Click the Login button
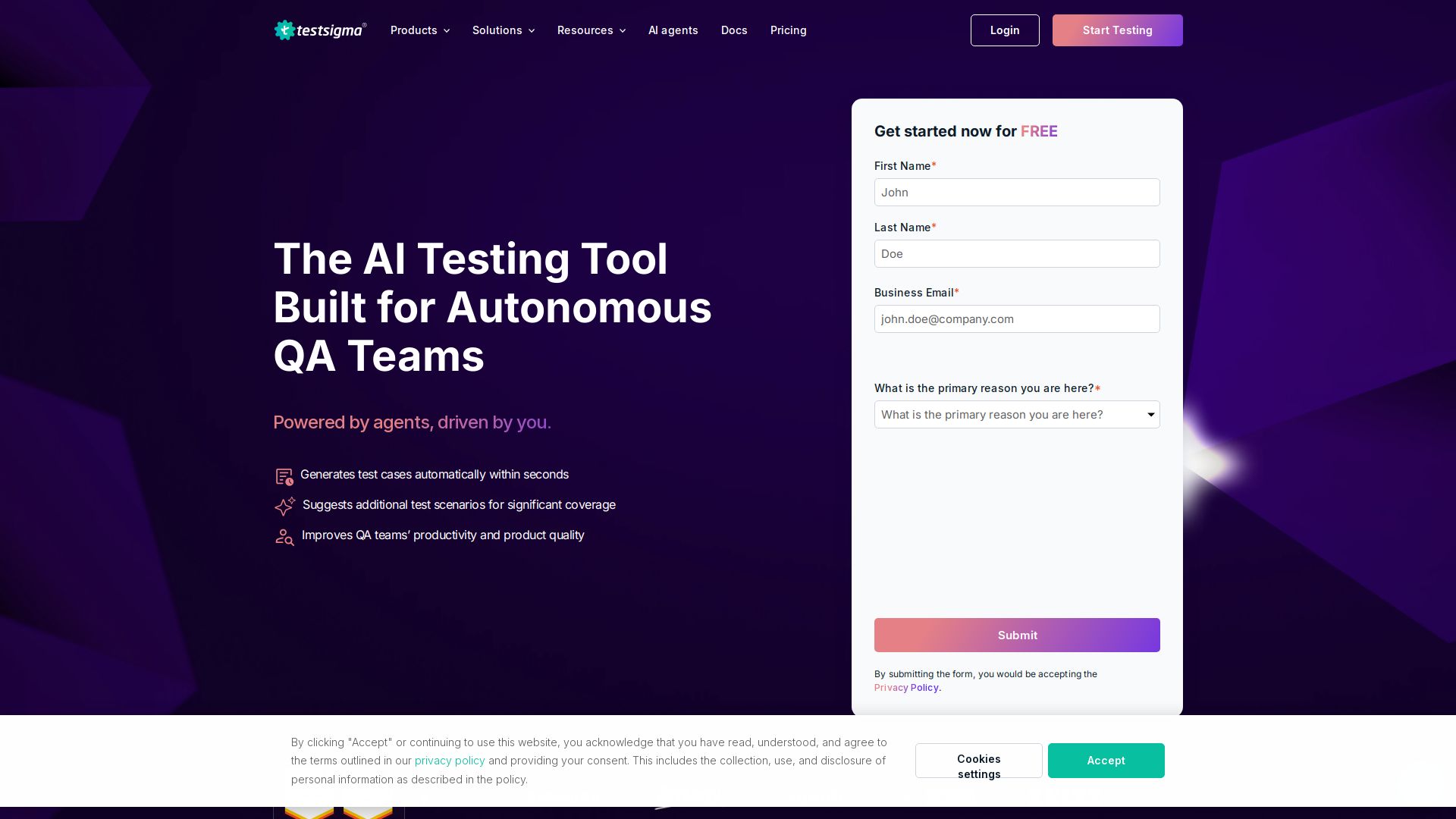This screenshot has height=819, width=1456. (1004, 30)
